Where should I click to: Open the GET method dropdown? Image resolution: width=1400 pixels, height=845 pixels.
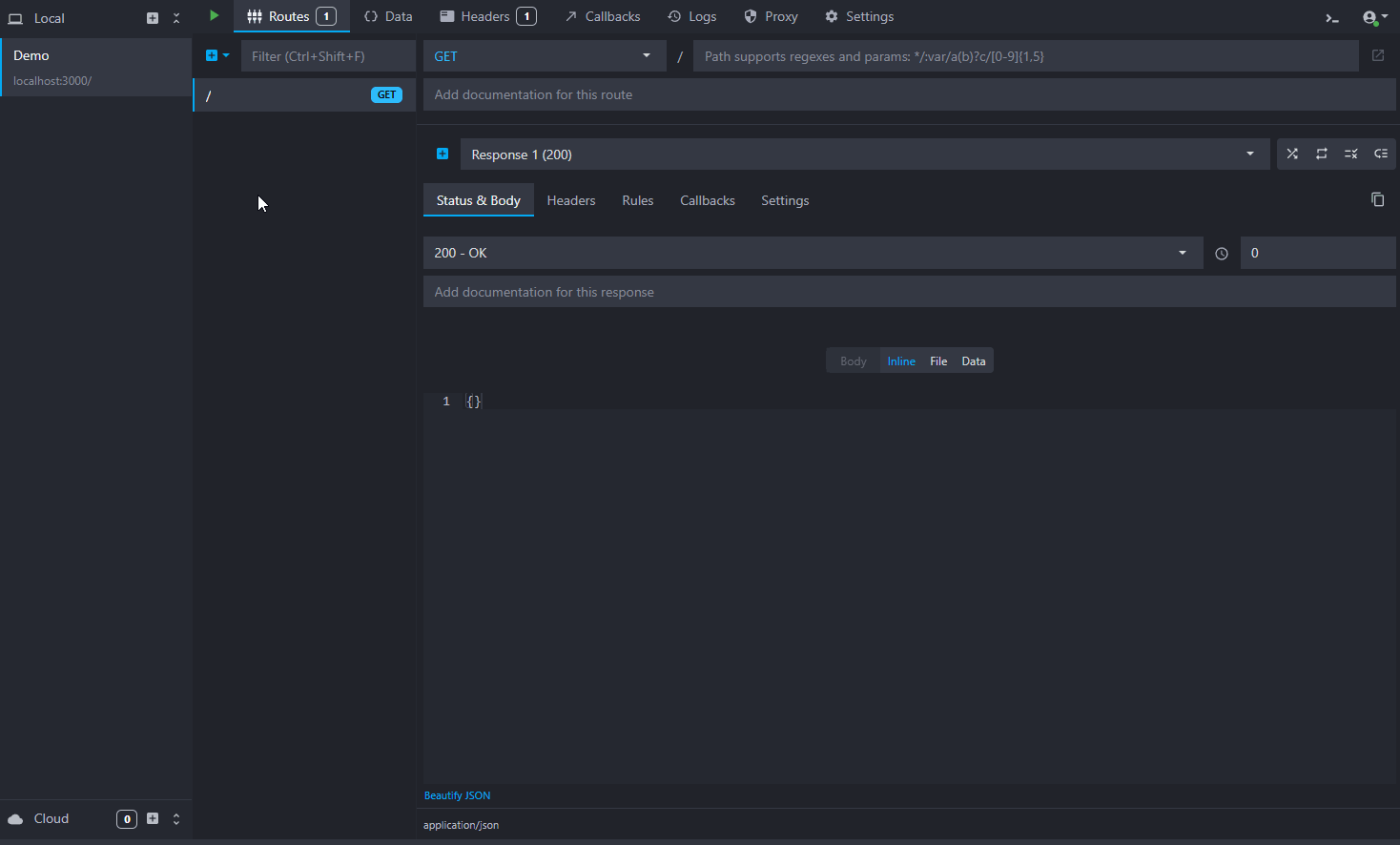(544, 56)
